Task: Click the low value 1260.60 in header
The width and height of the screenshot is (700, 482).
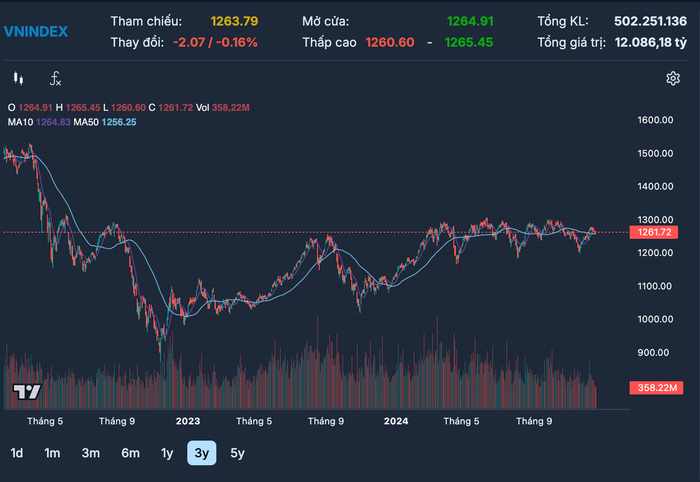Action: pos(390,42)
